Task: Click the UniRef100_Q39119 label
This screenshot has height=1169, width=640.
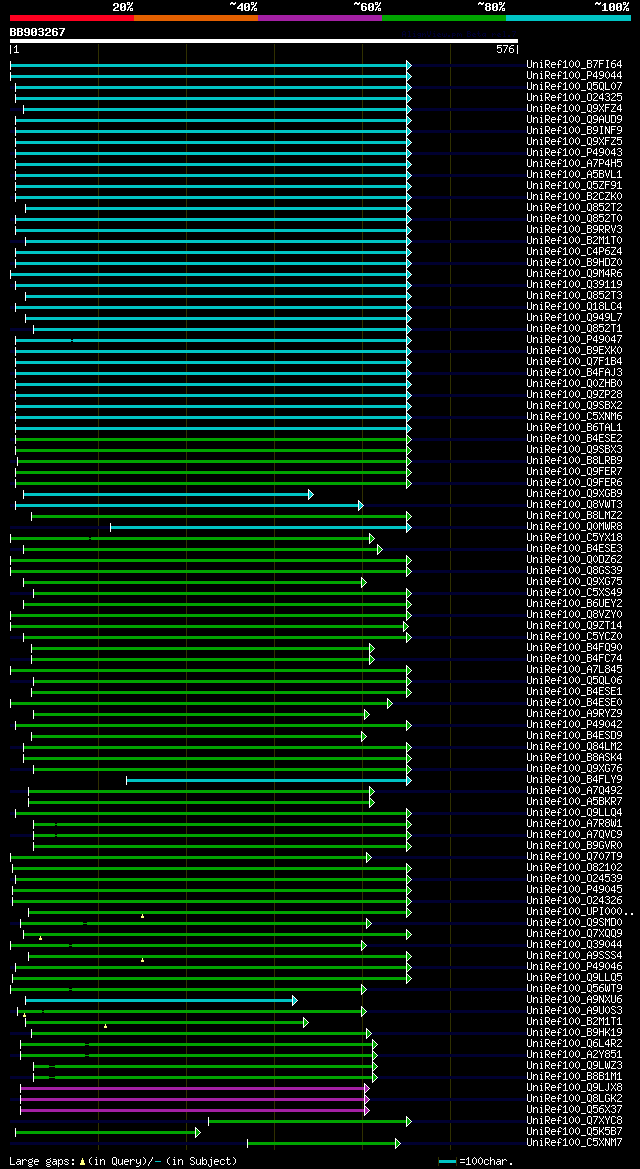Action: pos(574,284)
